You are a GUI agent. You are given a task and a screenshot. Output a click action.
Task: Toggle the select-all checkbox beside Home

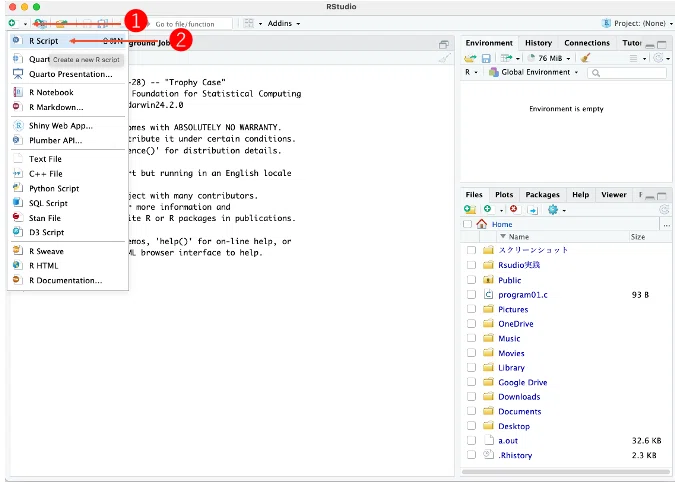[467, 224]
